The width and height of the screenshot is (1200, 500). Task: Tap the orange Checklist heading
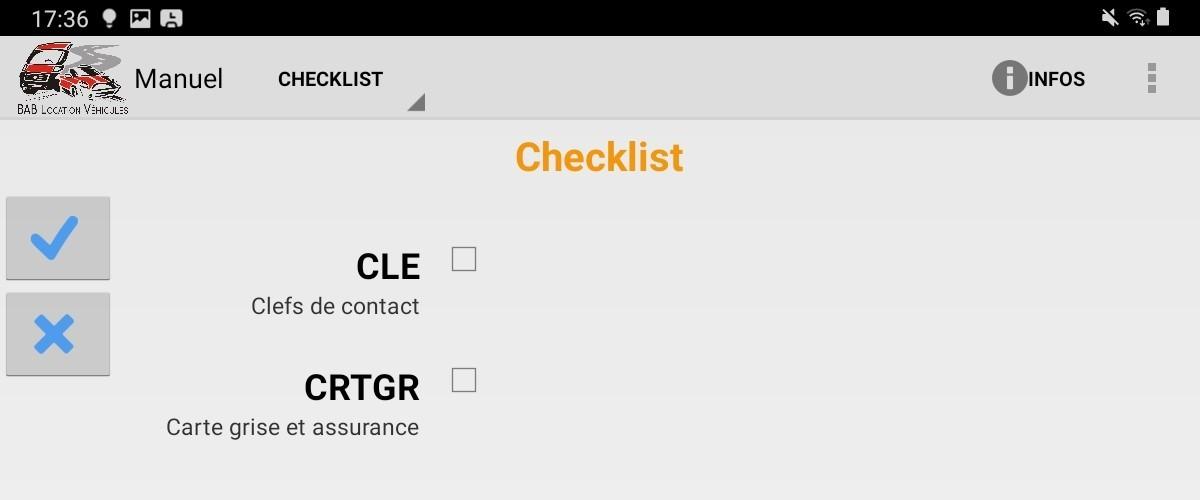(600, 157)
